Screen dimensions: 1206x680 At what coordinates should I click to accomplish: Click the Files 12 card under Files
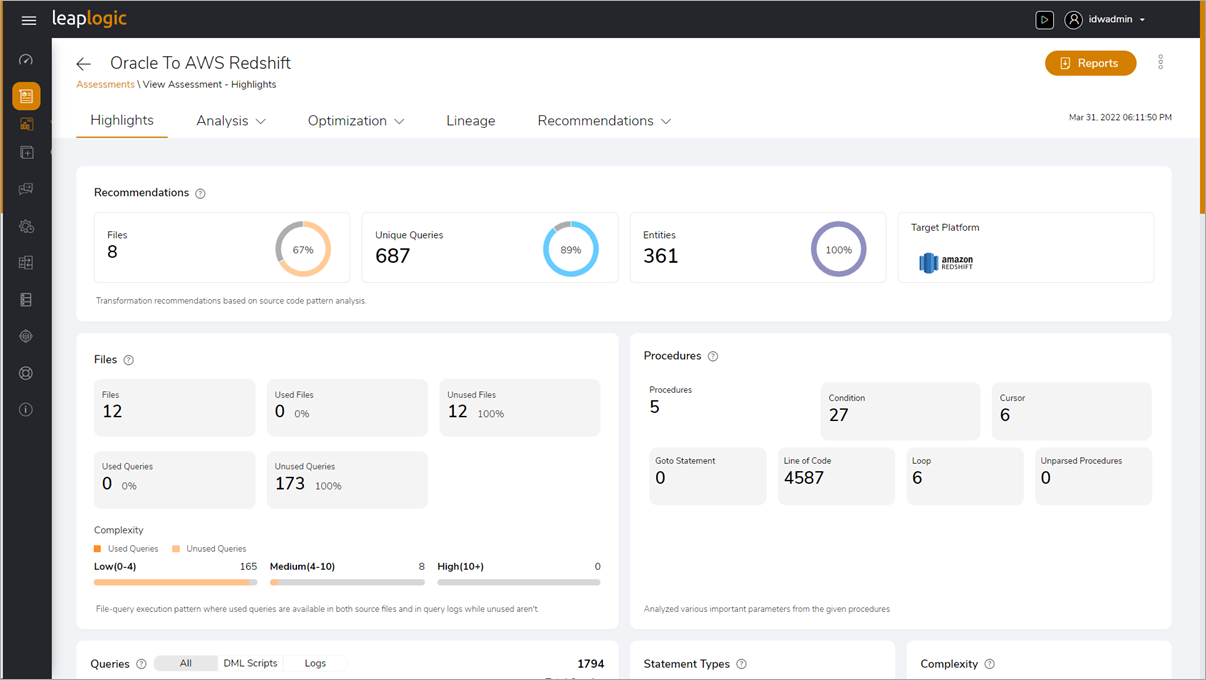[175, 408]
